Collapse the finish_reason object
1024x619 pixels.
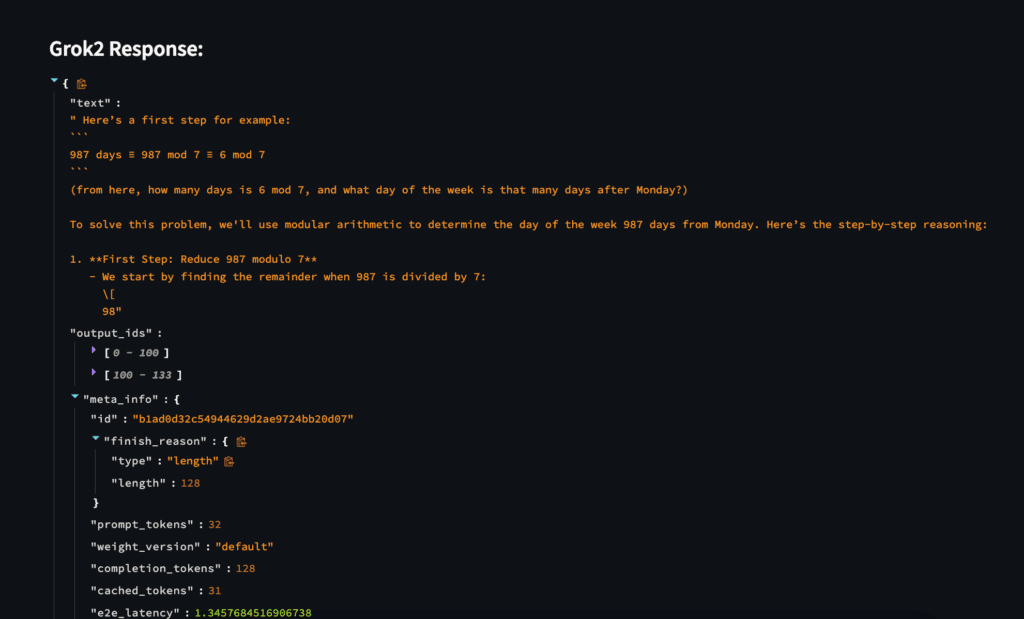click(96, 438)
